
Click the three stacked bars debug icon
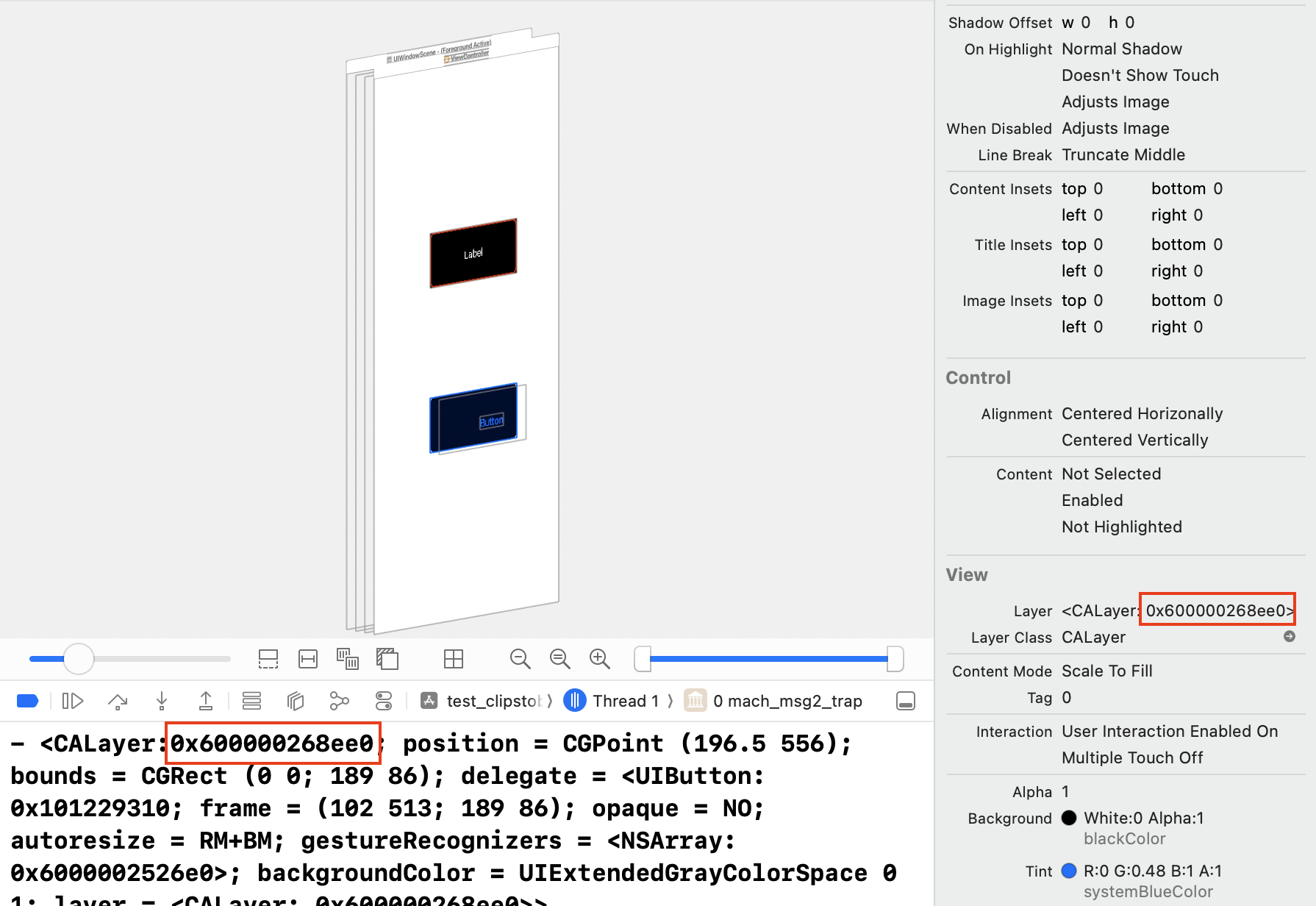(x=251, y=701)
